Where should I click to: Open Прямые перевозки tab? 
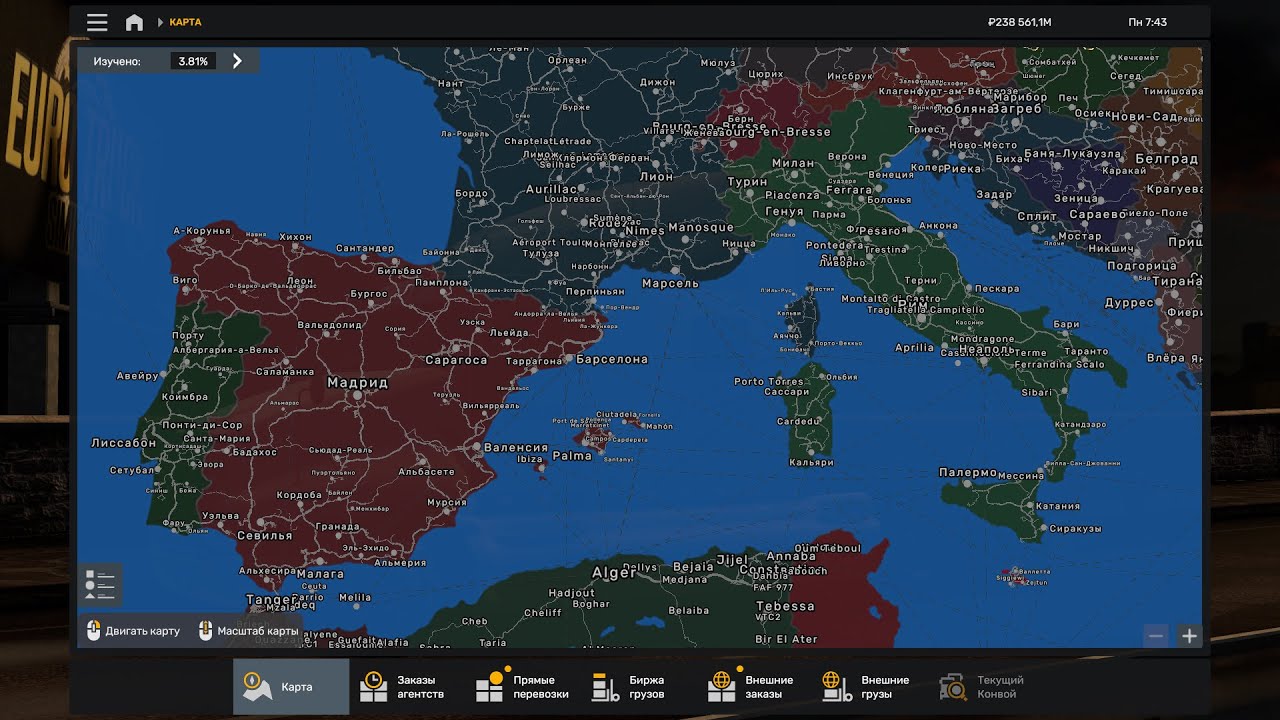[523, 687]
